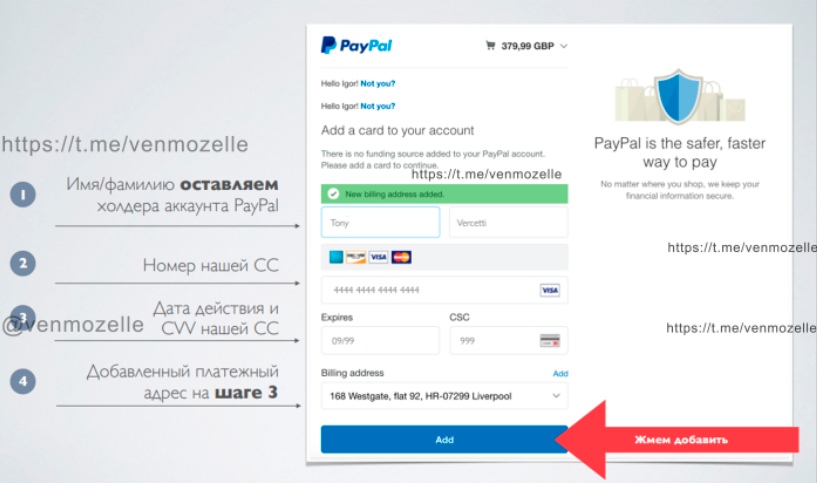Select the Expires date input field
Viewport: 817px width, 483px height.
(380, 341)
